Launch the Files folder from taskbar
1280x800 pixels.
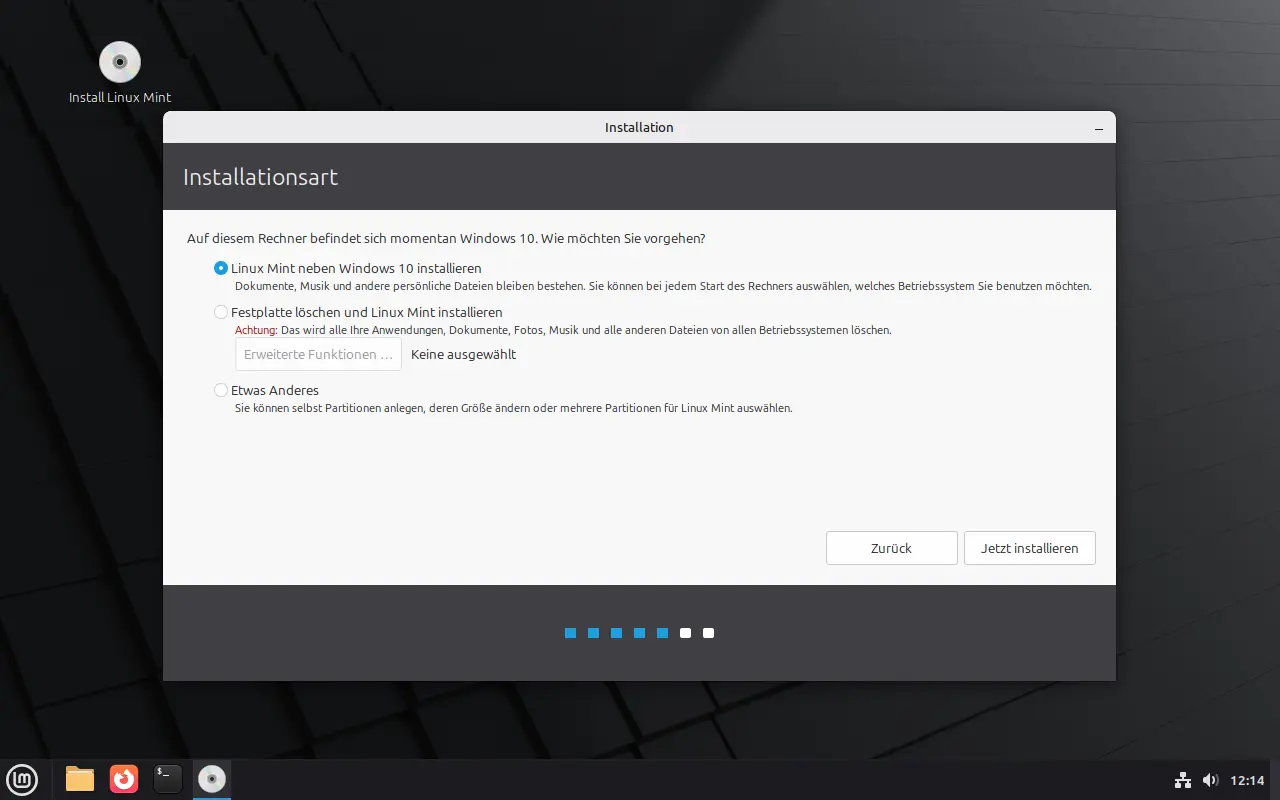click(80, 778)
